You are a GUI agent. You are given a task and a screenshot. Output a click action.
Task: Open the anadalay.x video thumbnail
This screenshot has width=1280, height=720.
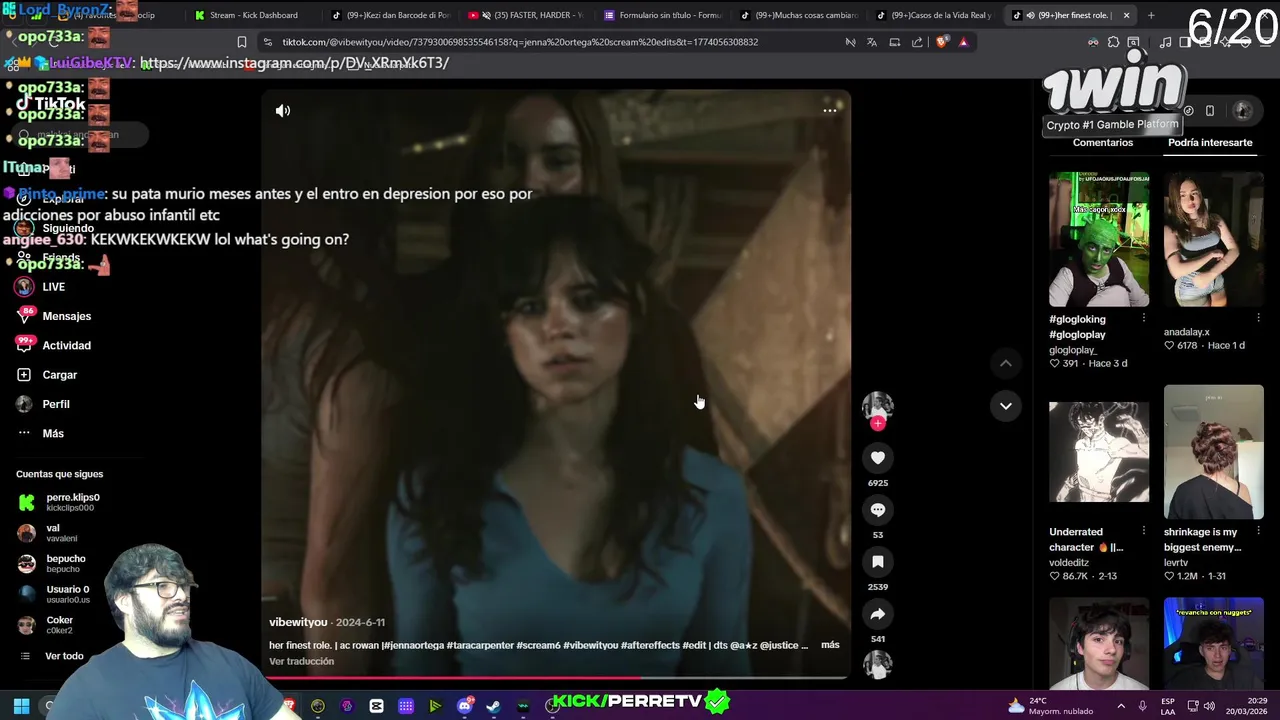click(x=1213, y=239)
